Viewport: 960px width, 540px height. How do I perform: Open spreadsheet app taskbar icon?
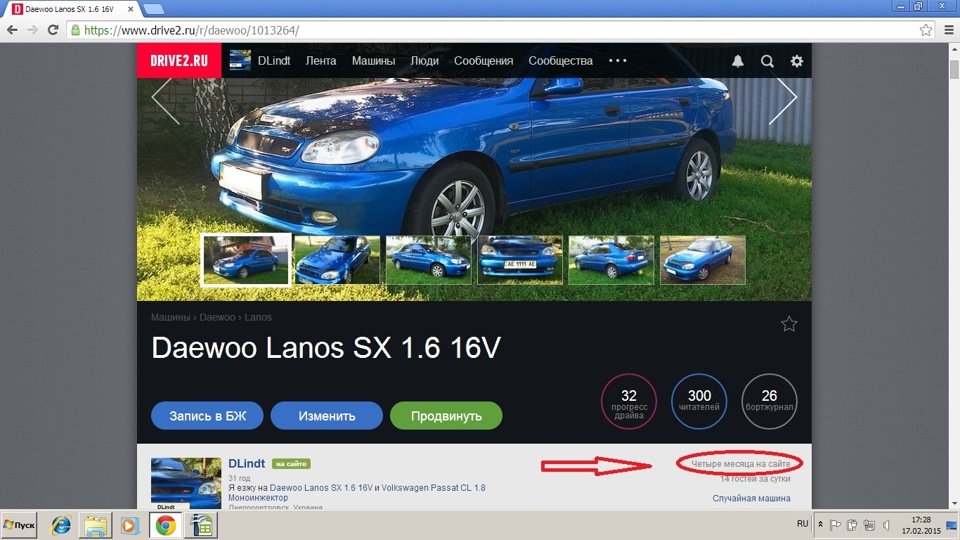[x=202, y=525]
